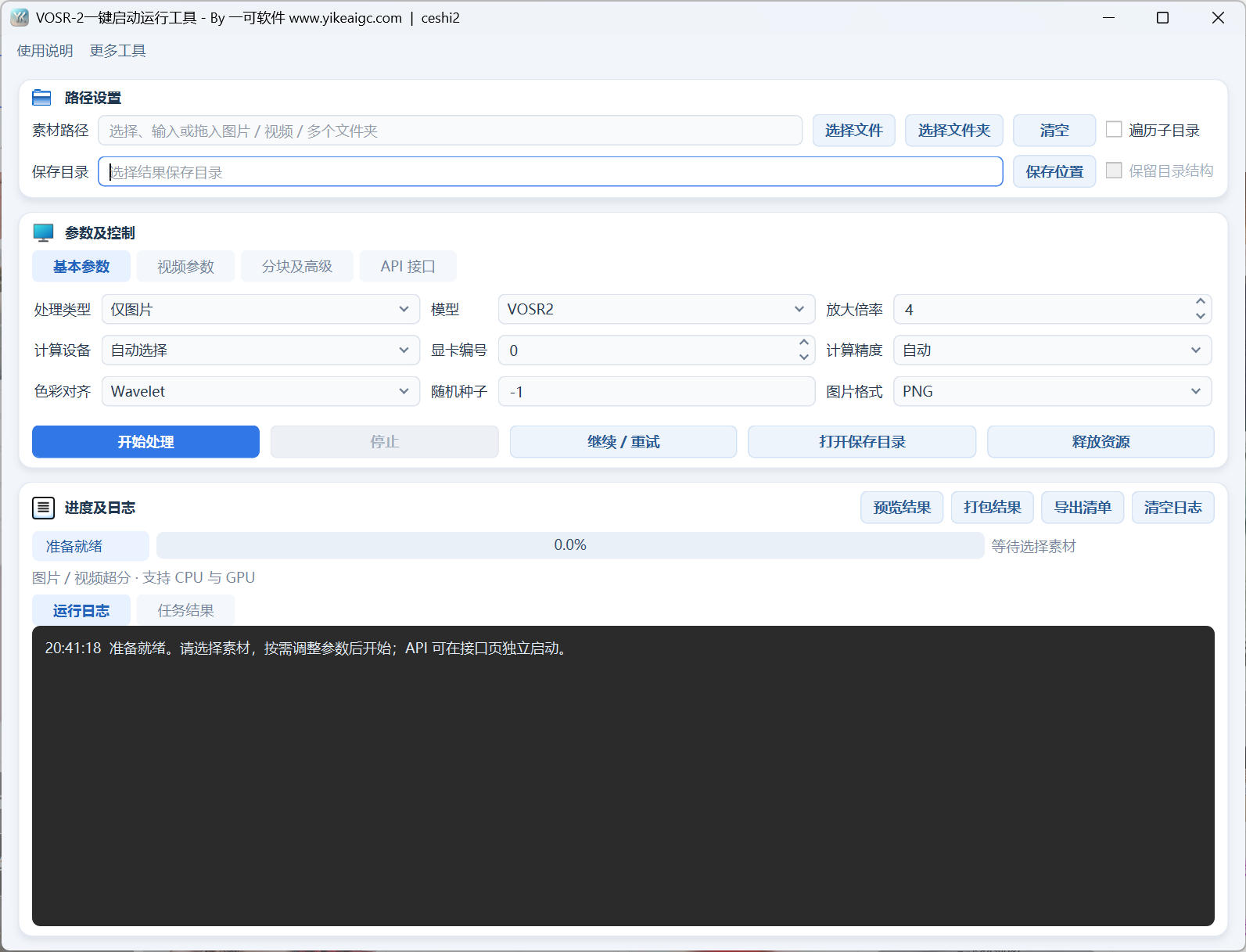Image resolution: width=1246 pixels, height=952 pixels.
Task: Click the 打开保存目录 button
Action: [x=862, y=442]
